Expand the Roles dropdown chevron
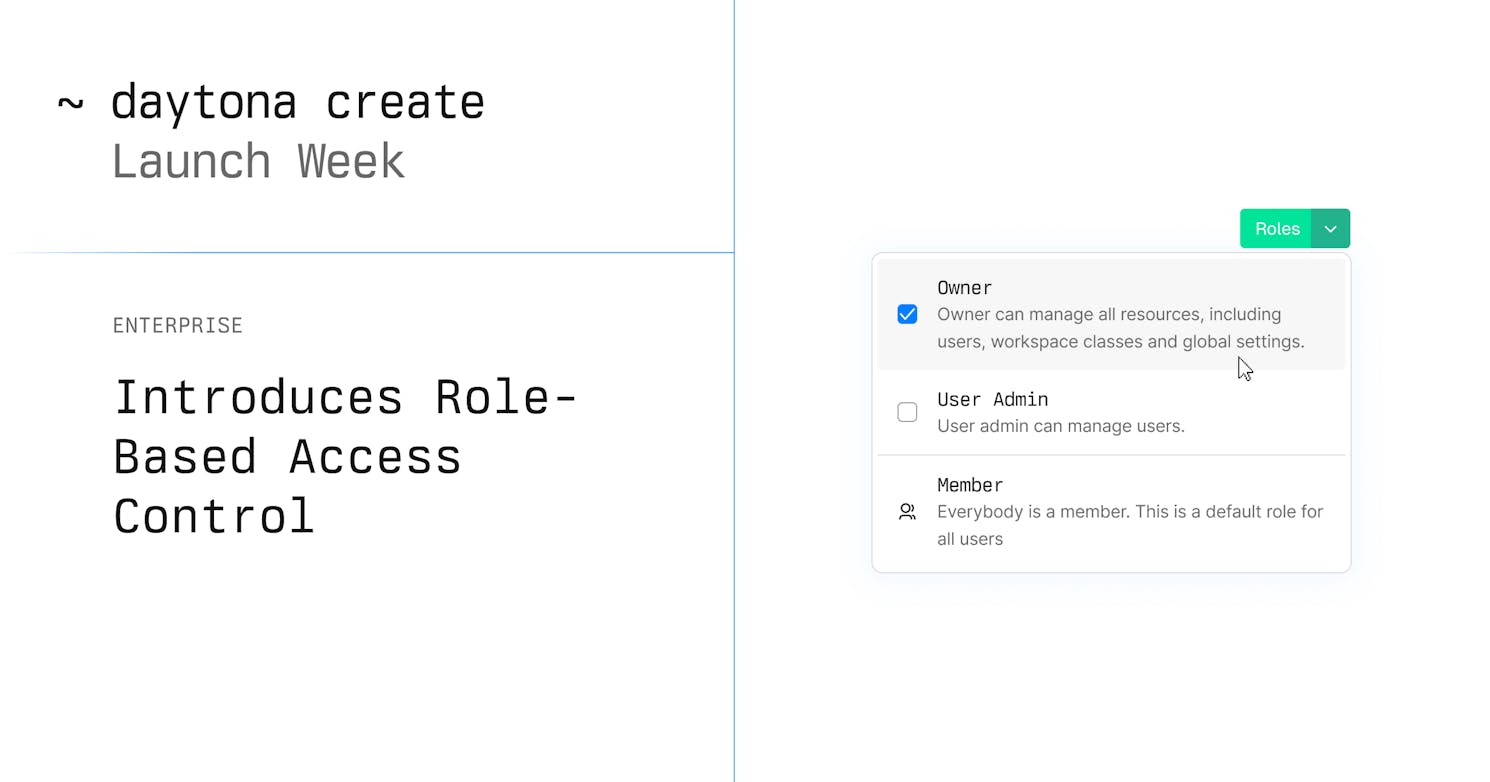Screen dimensions: 1490x782 pos(1330,229)
